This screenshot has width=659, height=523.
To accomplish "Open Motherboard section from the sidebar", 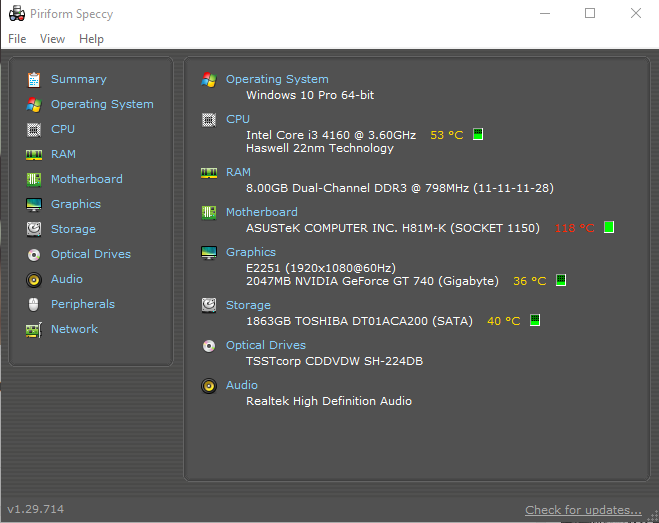I will click(x=87, y=179).
